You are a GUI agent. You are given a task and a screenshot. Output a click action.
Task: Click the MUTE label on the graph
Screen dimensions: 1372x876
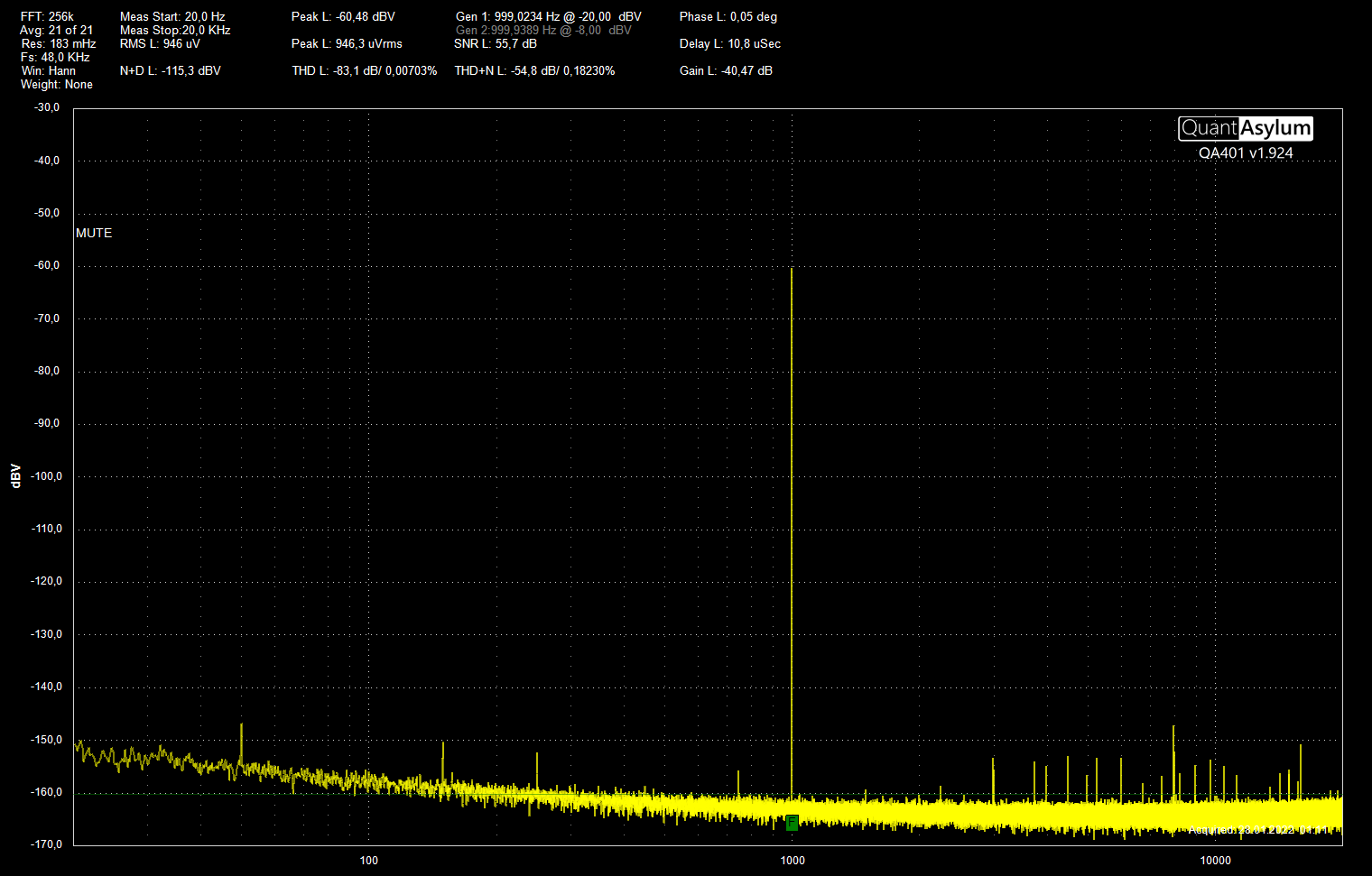point(94,233)
